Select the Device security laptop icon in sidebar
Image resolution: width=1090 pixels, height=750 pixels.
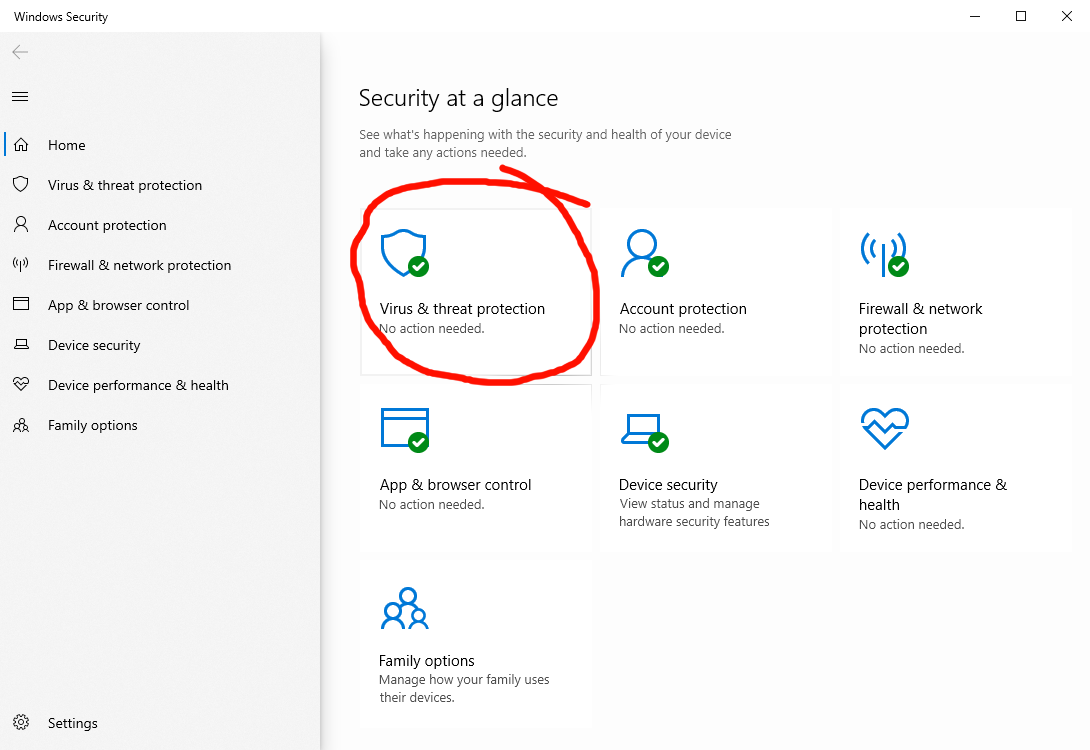point(20,345)
